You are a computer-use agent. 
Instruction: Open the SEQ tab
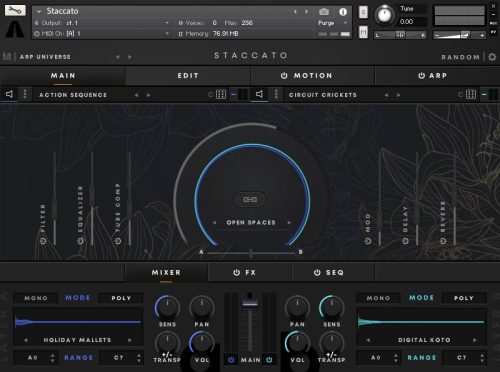[x=329, y=273]
